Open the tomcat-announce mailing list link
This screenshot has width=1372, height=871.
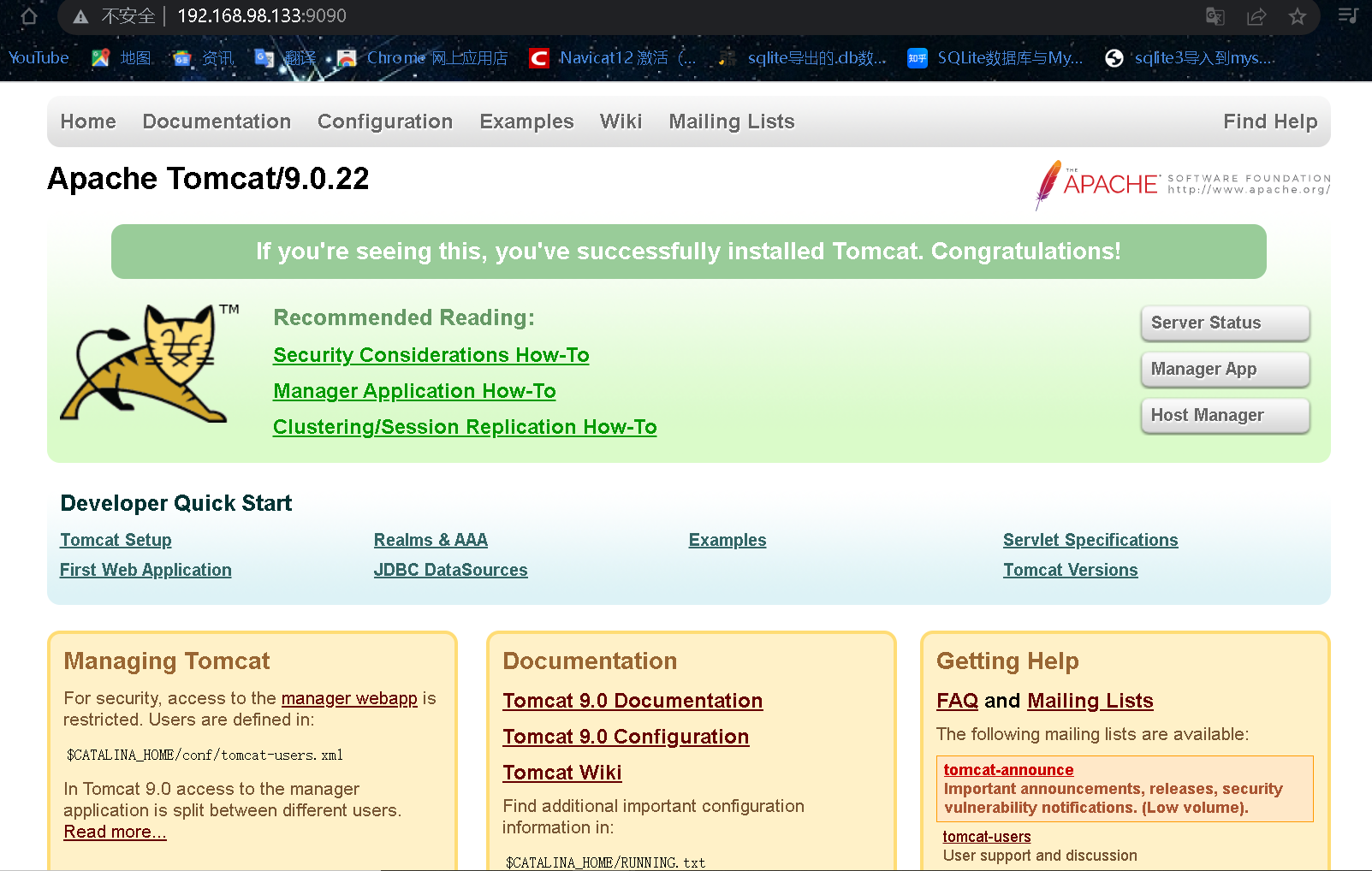pos(1008,770)
